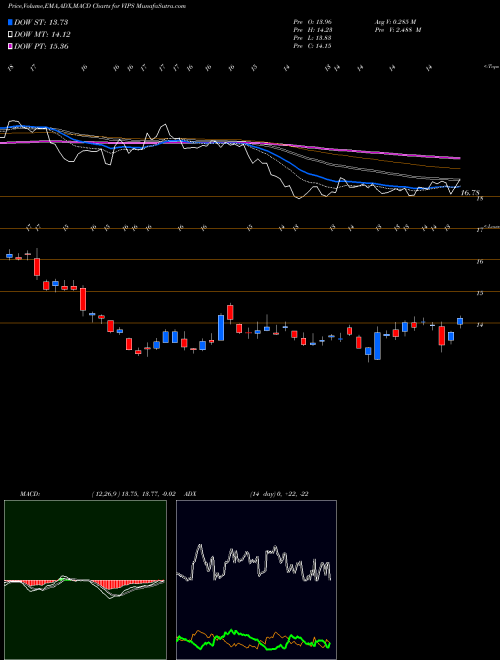Click the tall blue candle near 13
500x660 pixels.
(378, 346)
